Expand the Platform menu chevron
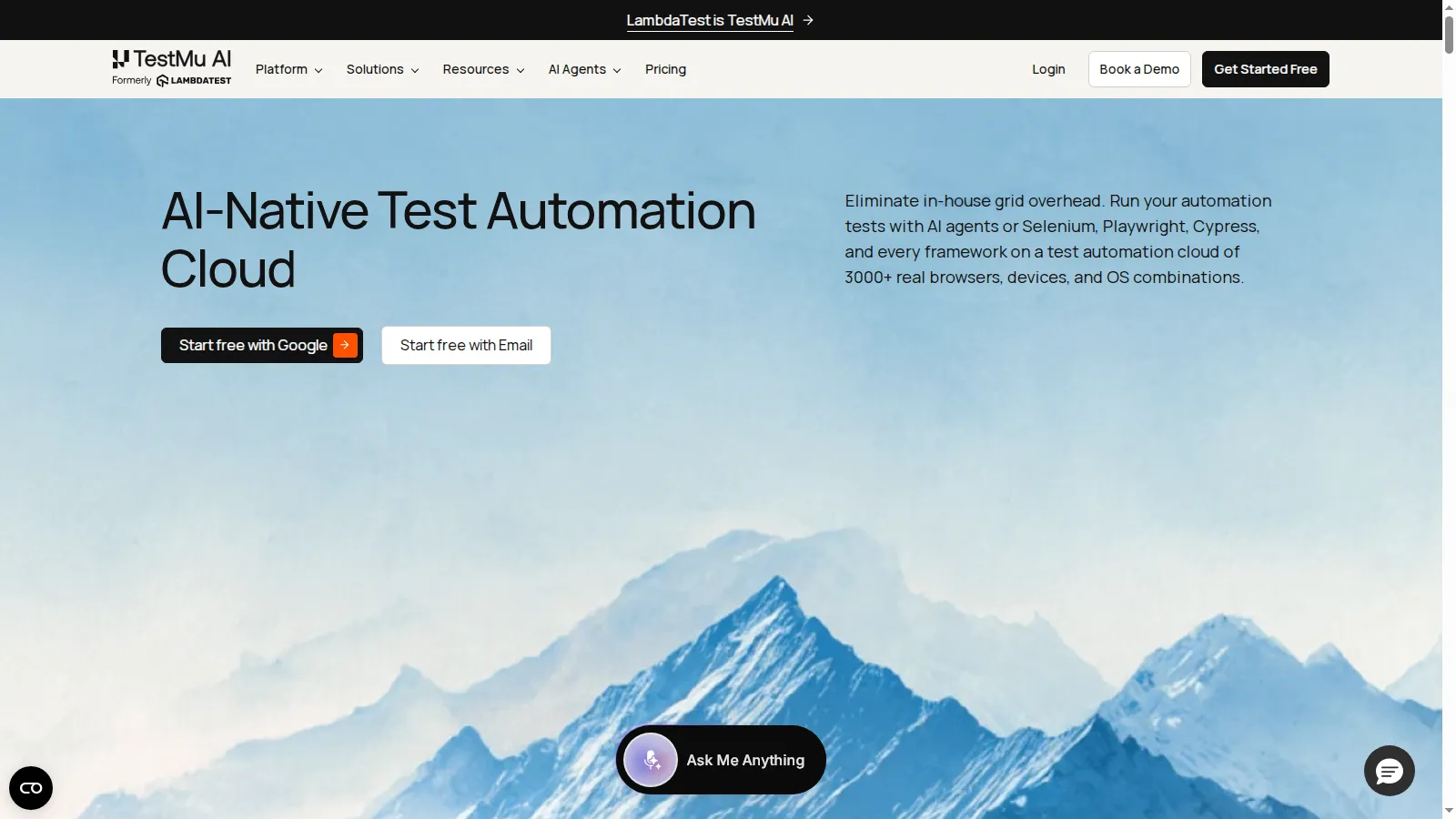The image size is (1456, 819). coord(318,70)
